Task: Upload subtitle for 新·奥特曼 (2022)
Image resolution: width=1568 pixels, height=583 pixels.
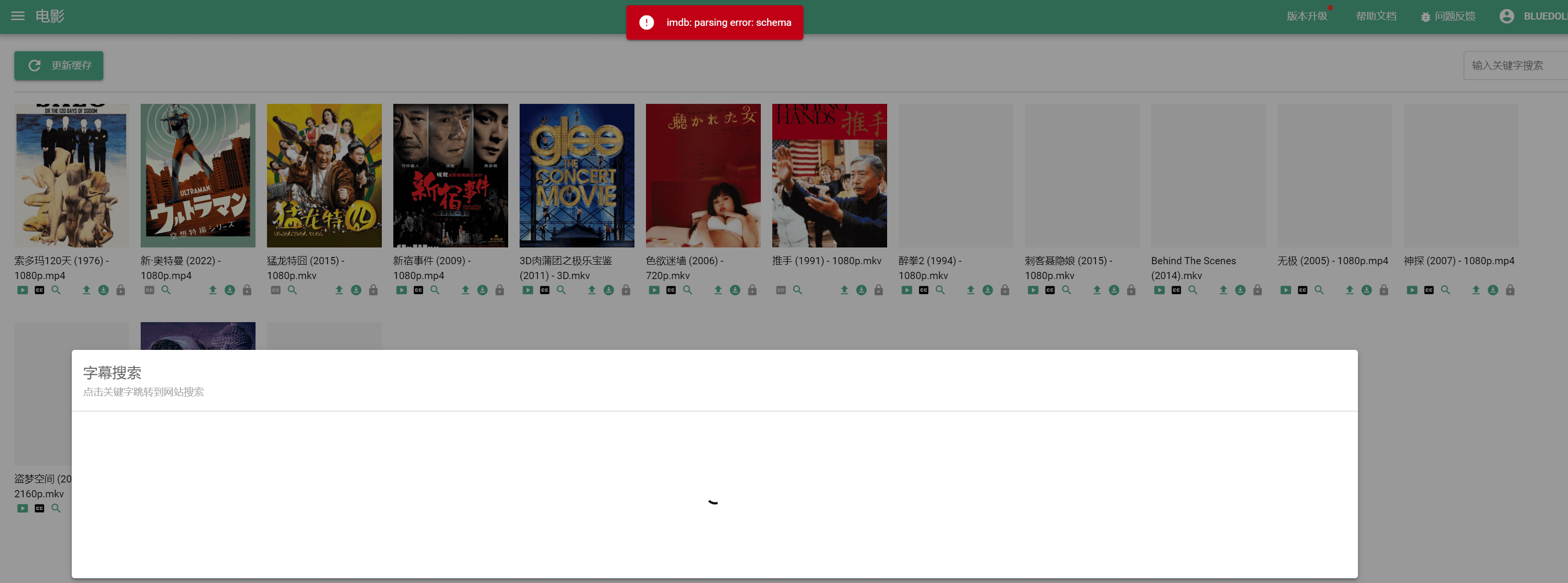Action: click(x=214, y=290)
